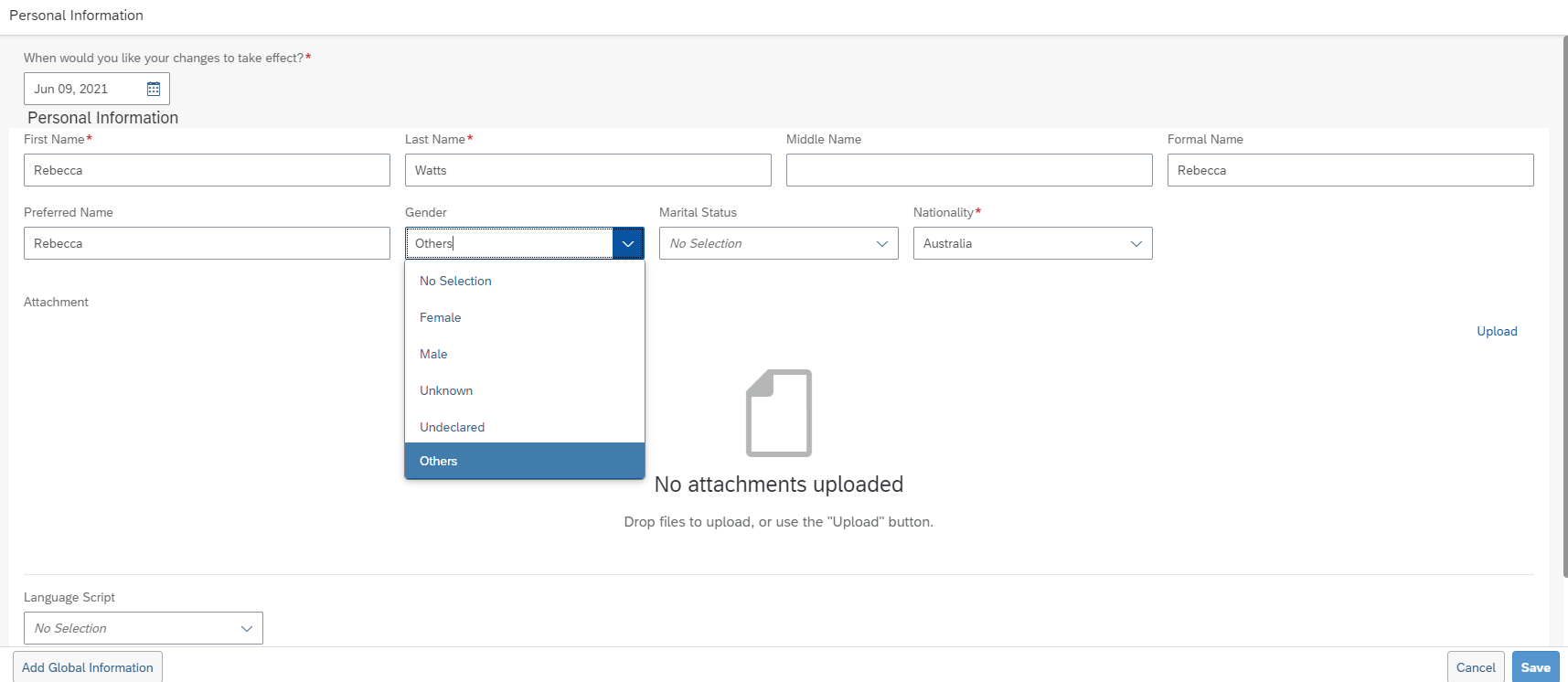Select Female from Gender list
This screenshot has height=682, width=1568.
coord(525,317)
